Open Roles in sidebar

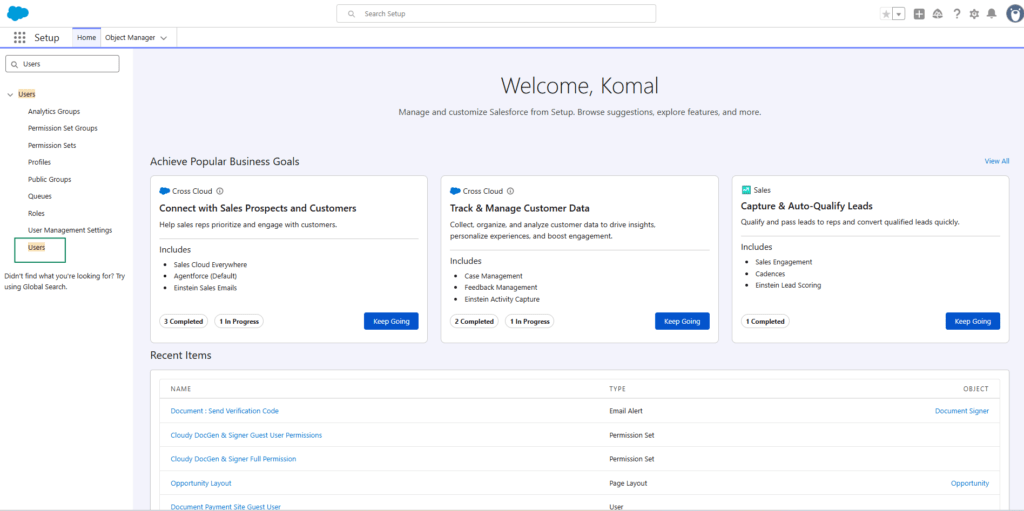pyautogui.click(x=36, y=214)
